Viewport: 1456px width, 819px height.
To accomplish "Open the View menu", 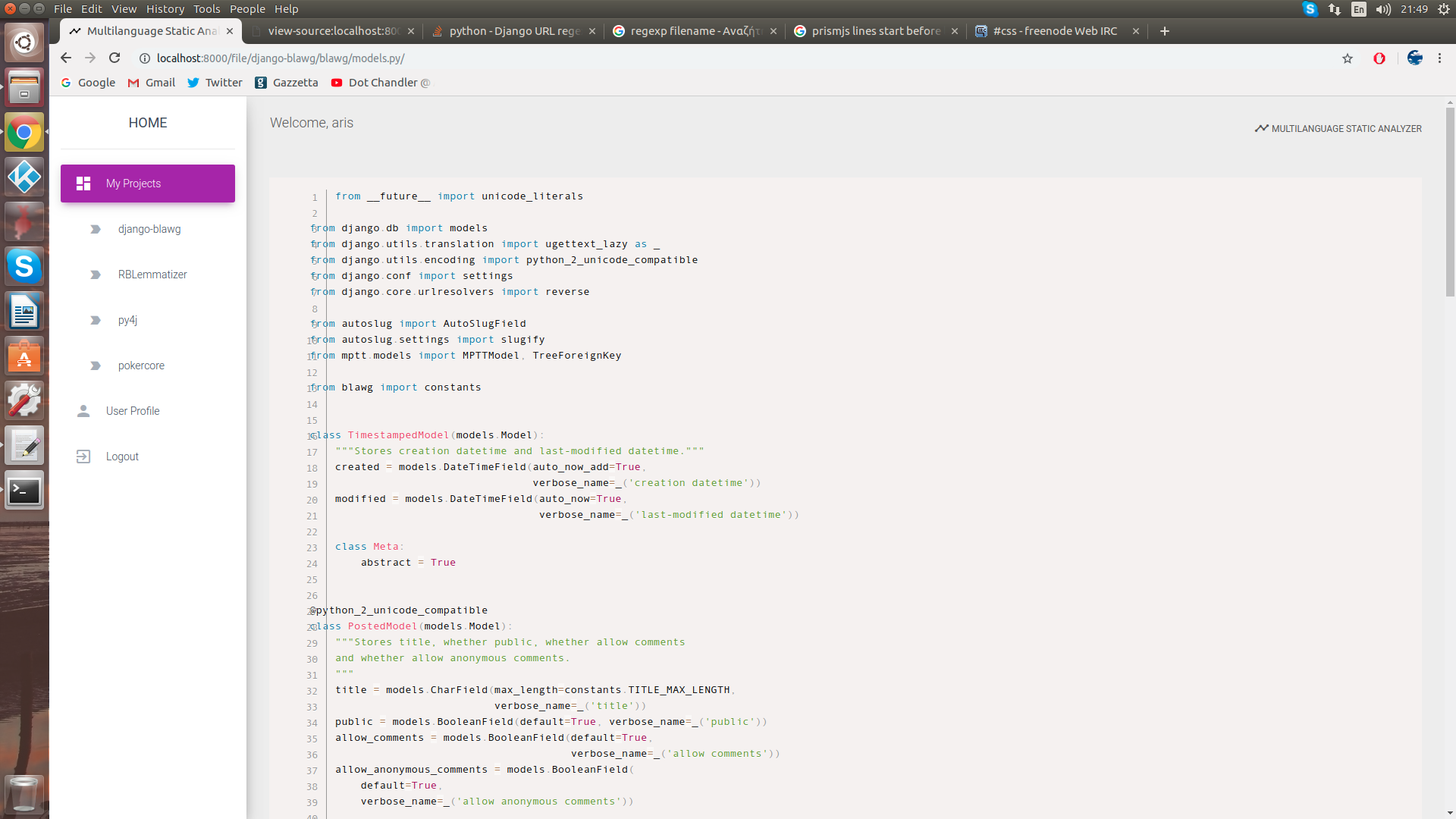I will (124, 9).
